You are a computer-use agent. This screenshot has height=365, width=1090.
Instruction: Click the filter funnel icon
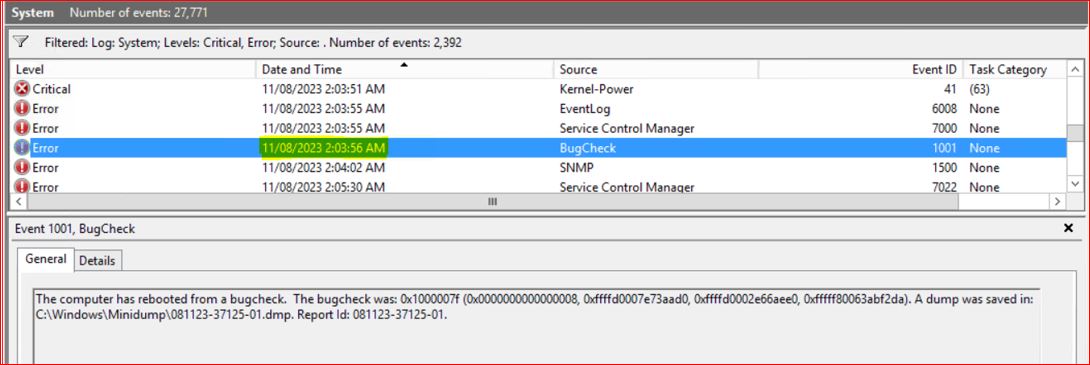point(22,42)
